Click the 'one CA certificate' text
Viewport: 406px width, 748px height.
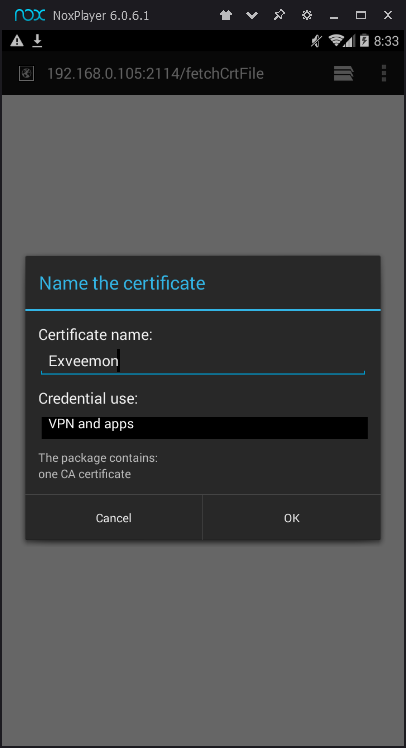tap(84, 474)
